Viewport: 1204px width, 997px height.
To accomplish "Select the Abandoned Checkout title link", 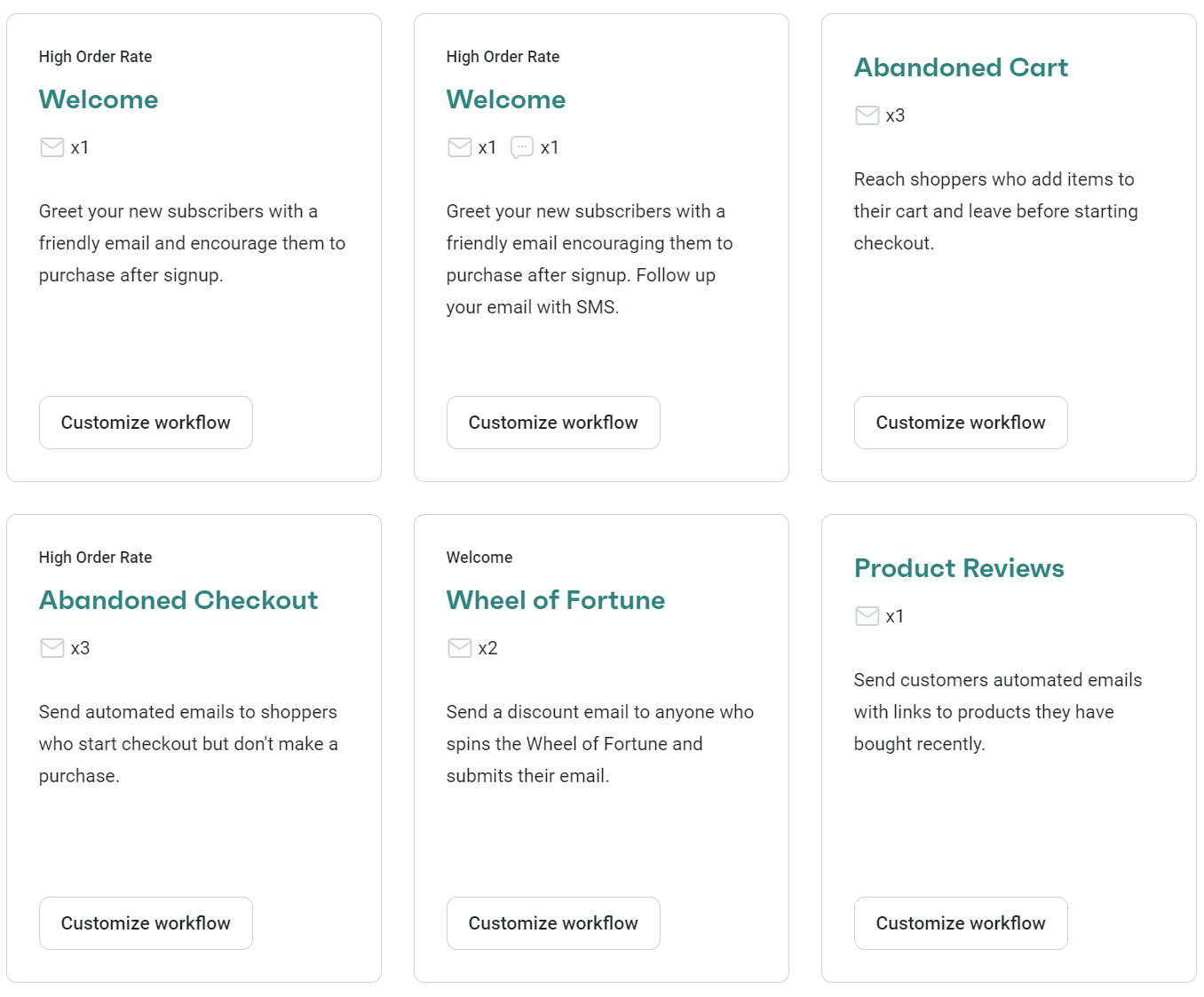I will click(x=178, y=600).
